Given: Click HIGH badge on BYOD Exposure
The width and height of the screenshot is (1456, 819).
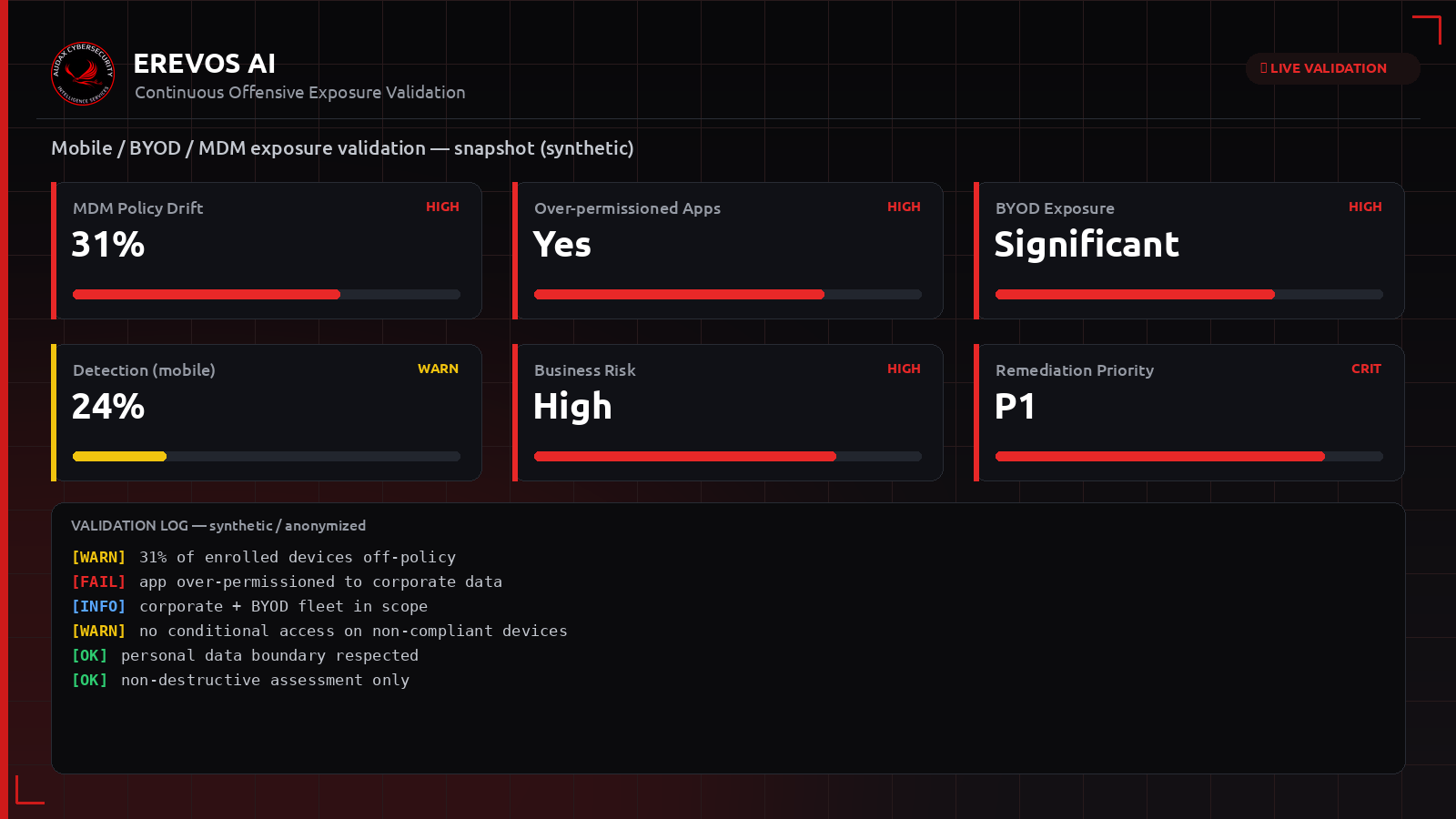Looking at the screenshot, I should [x=1365, y=207].
